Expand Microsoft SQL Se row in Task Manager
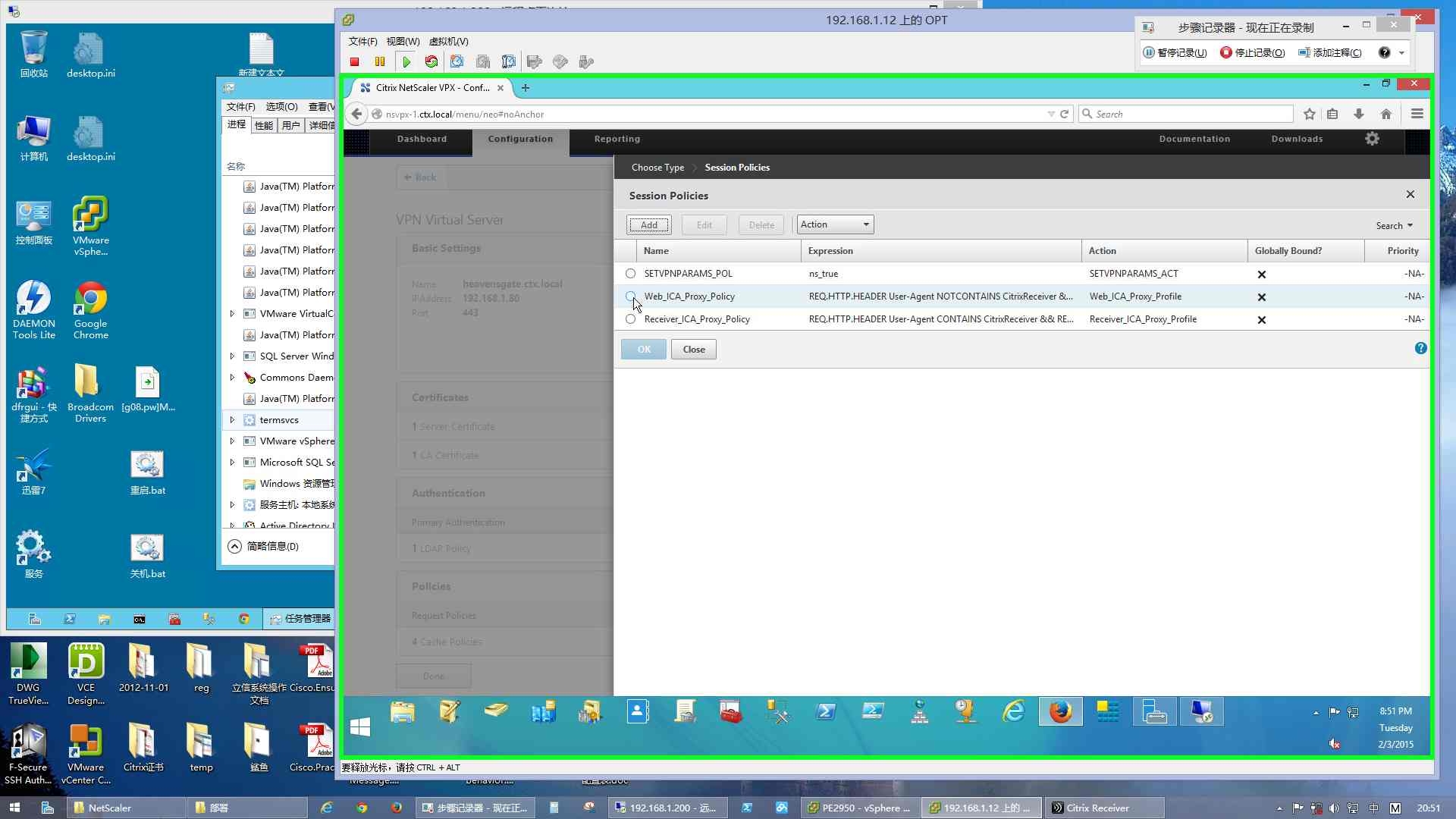Viewport: 1456px width, 819px height. (232, 462)
